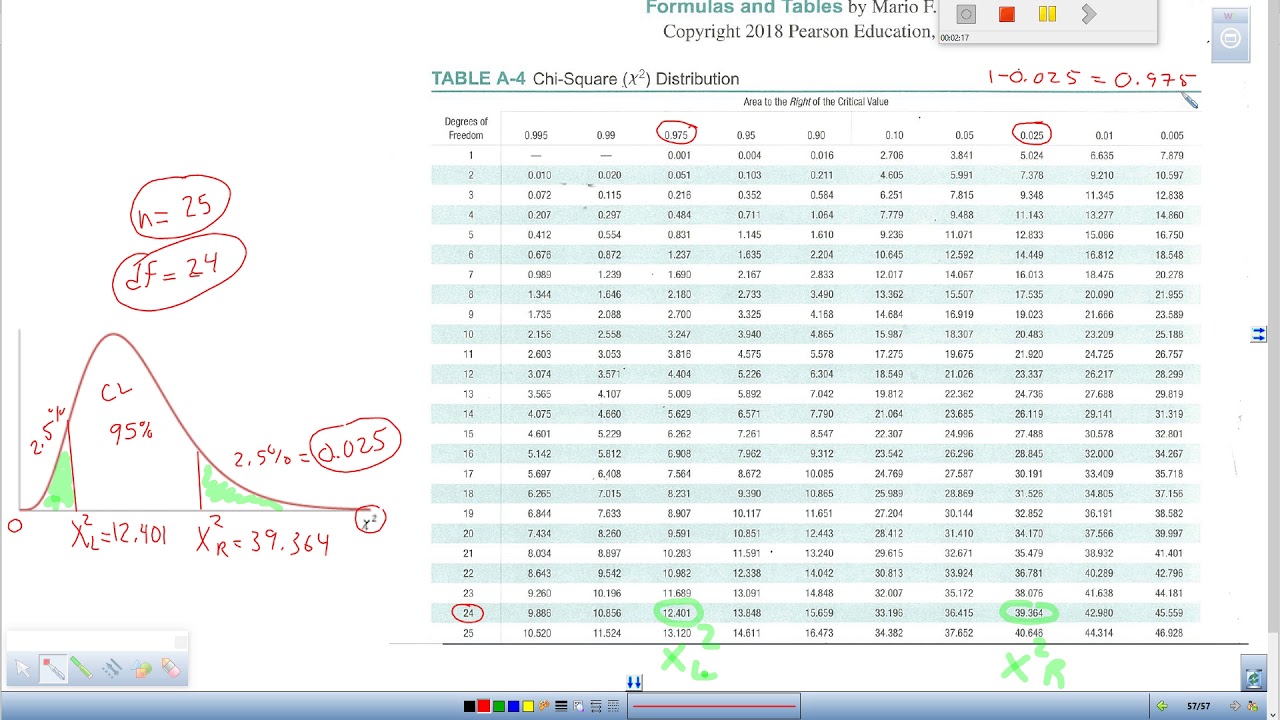Open the transparency options icon

[x=578, y=706]
